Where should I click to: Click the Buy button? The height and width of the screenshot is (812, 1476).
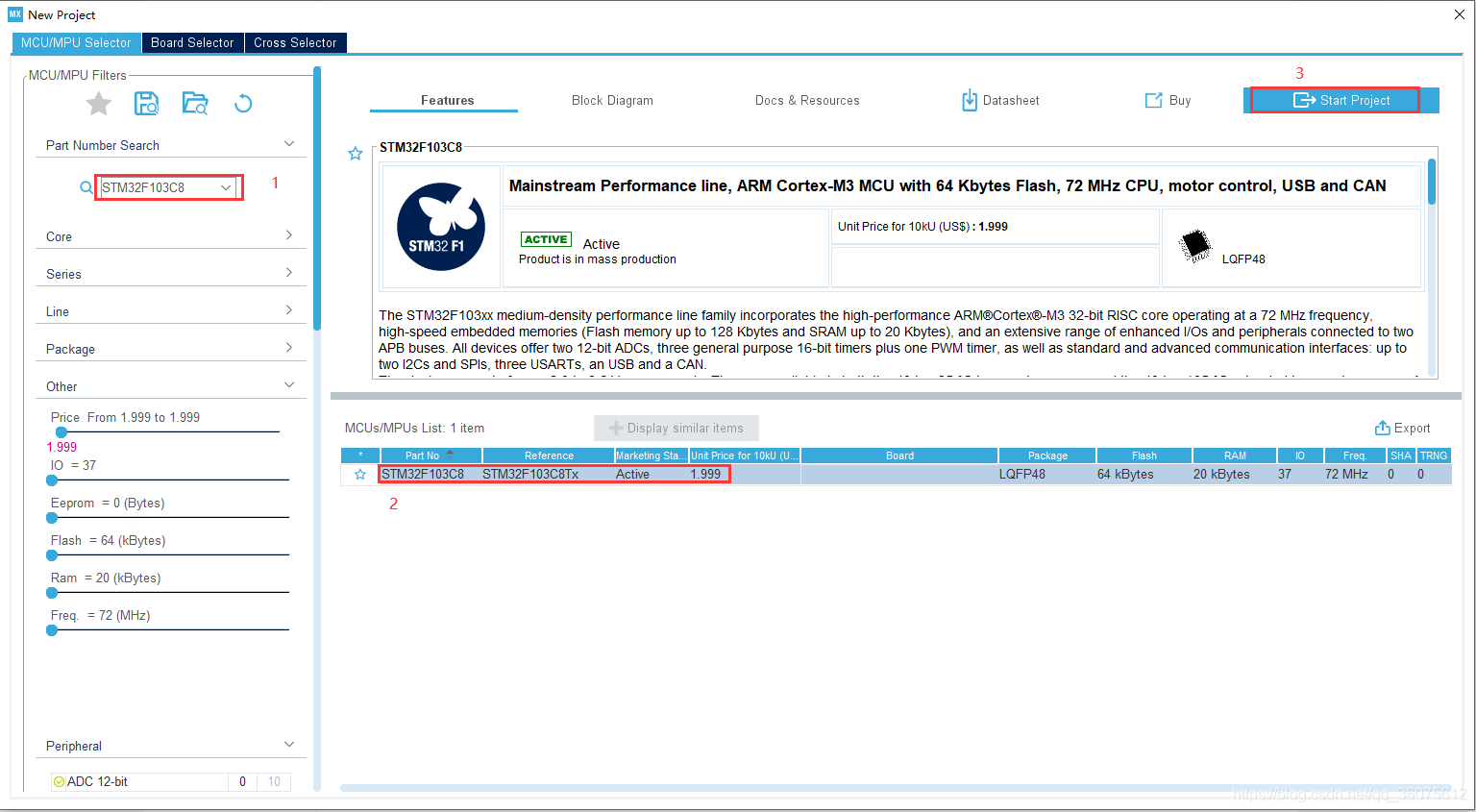click(1168, 100)
